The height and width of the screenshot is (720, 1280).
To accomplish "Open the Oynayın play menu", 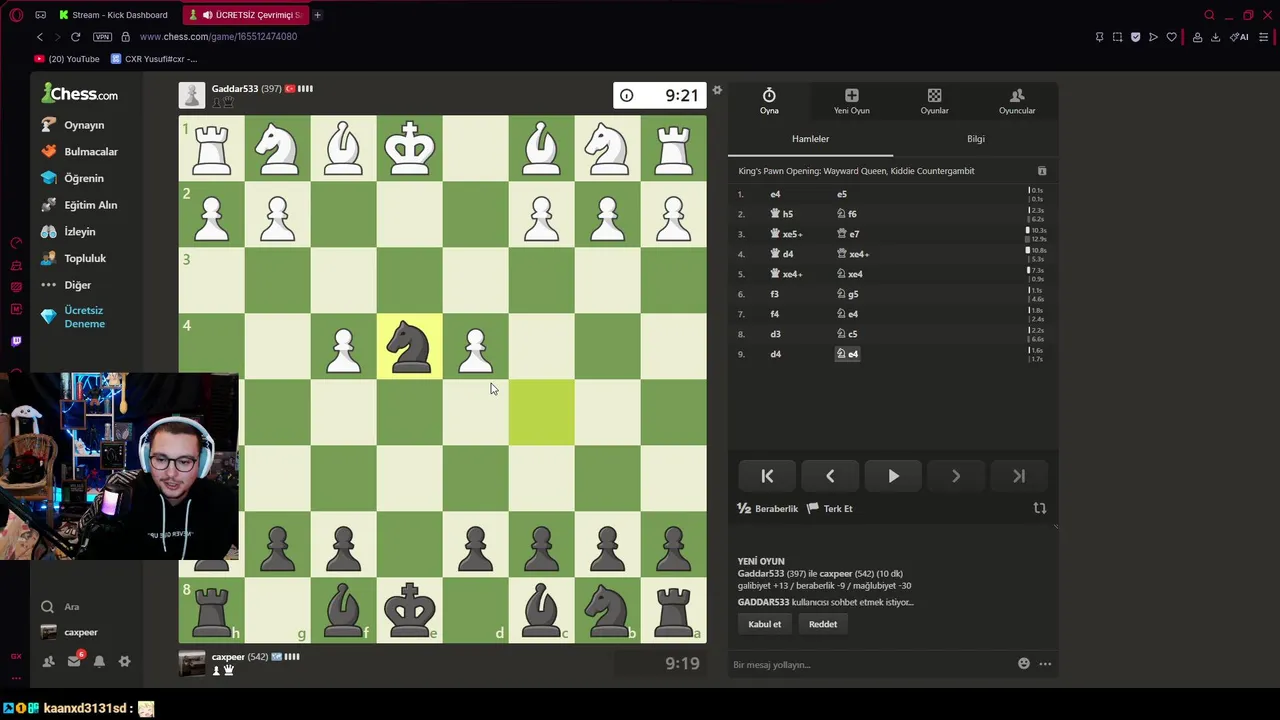I will pyautogui.click(x=72, y=125).
